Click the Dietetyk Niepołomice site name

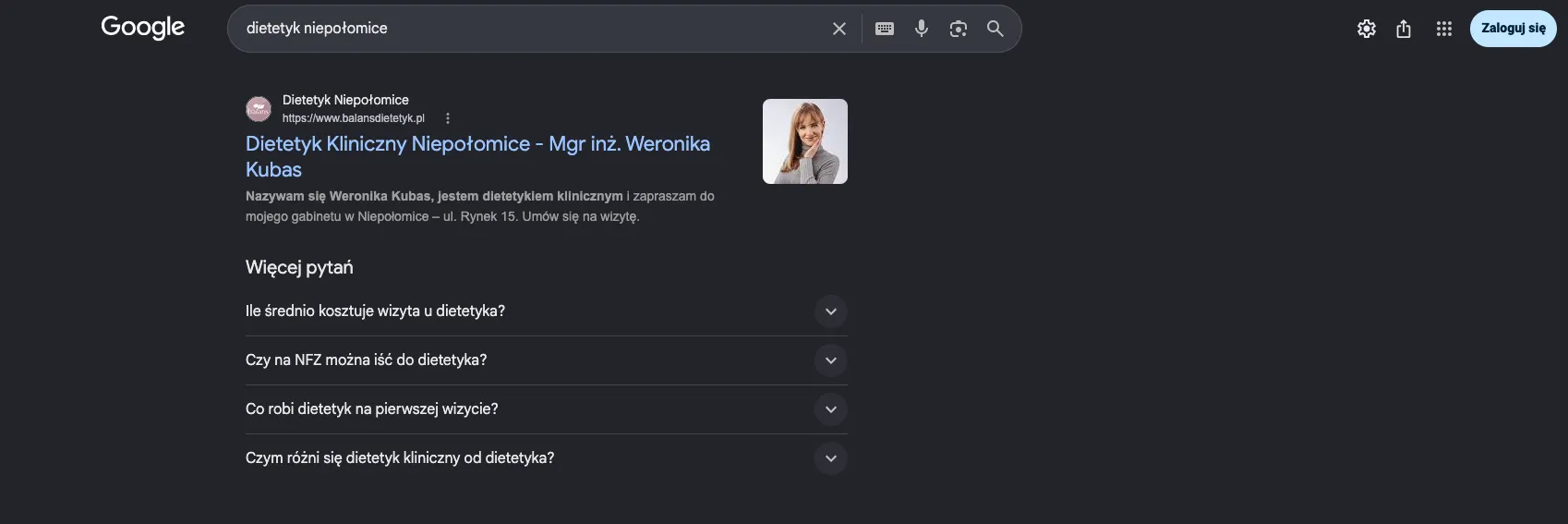345,100
